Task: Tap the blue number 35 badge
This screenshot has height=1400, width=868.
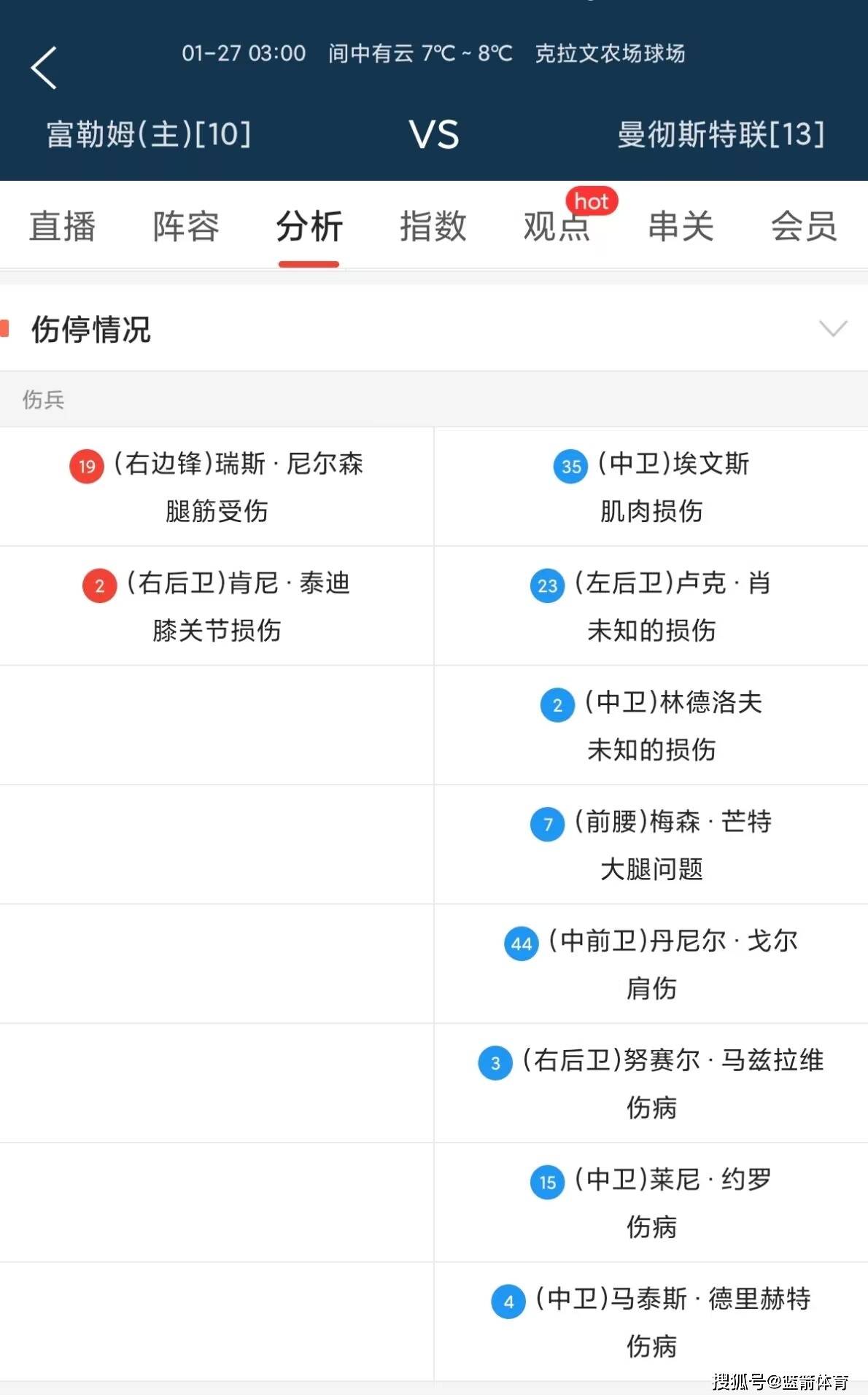Action: coord(571,467)
